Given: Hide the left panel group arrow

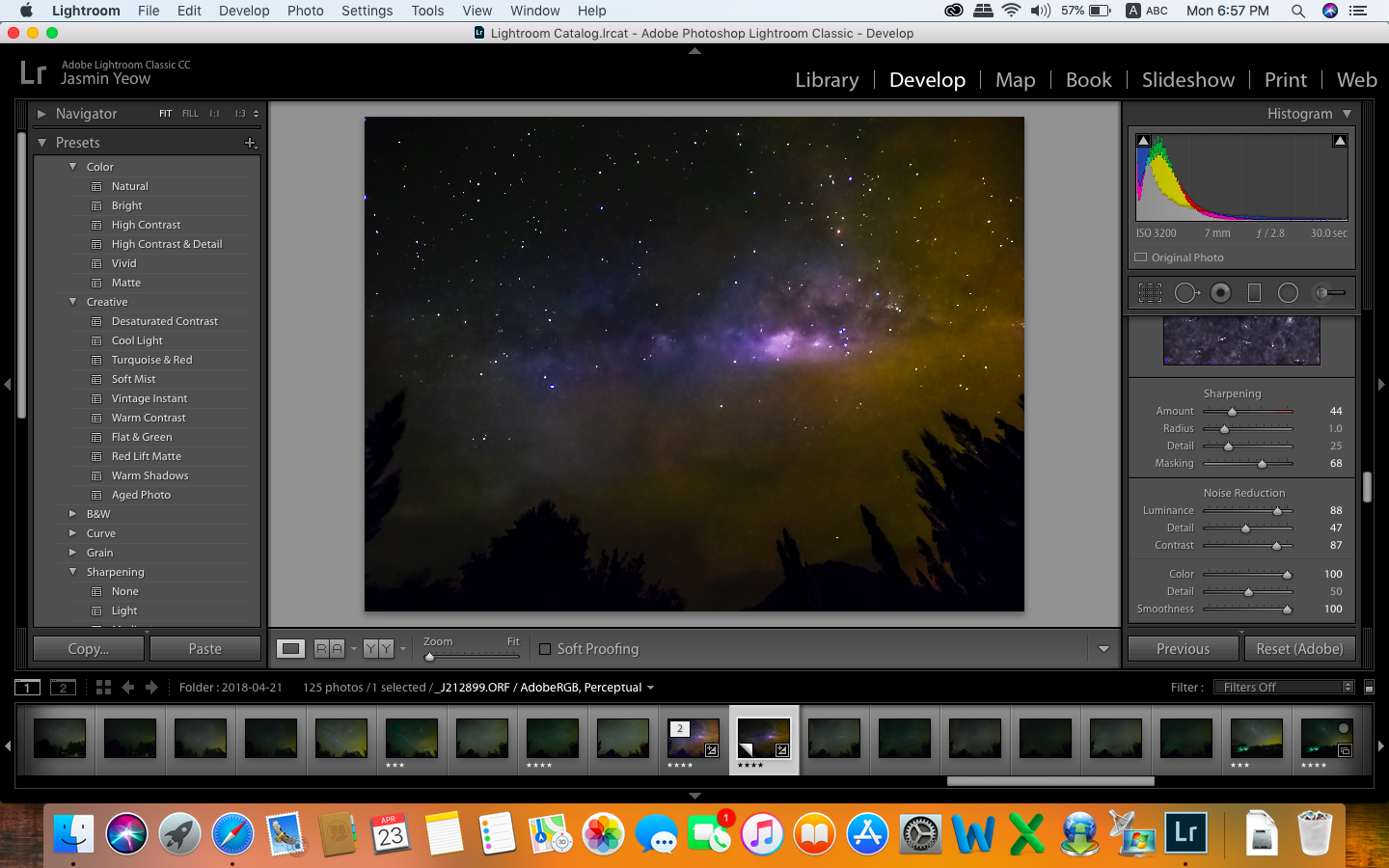Looking at the screenshot, I should click(x=7, y=384).
